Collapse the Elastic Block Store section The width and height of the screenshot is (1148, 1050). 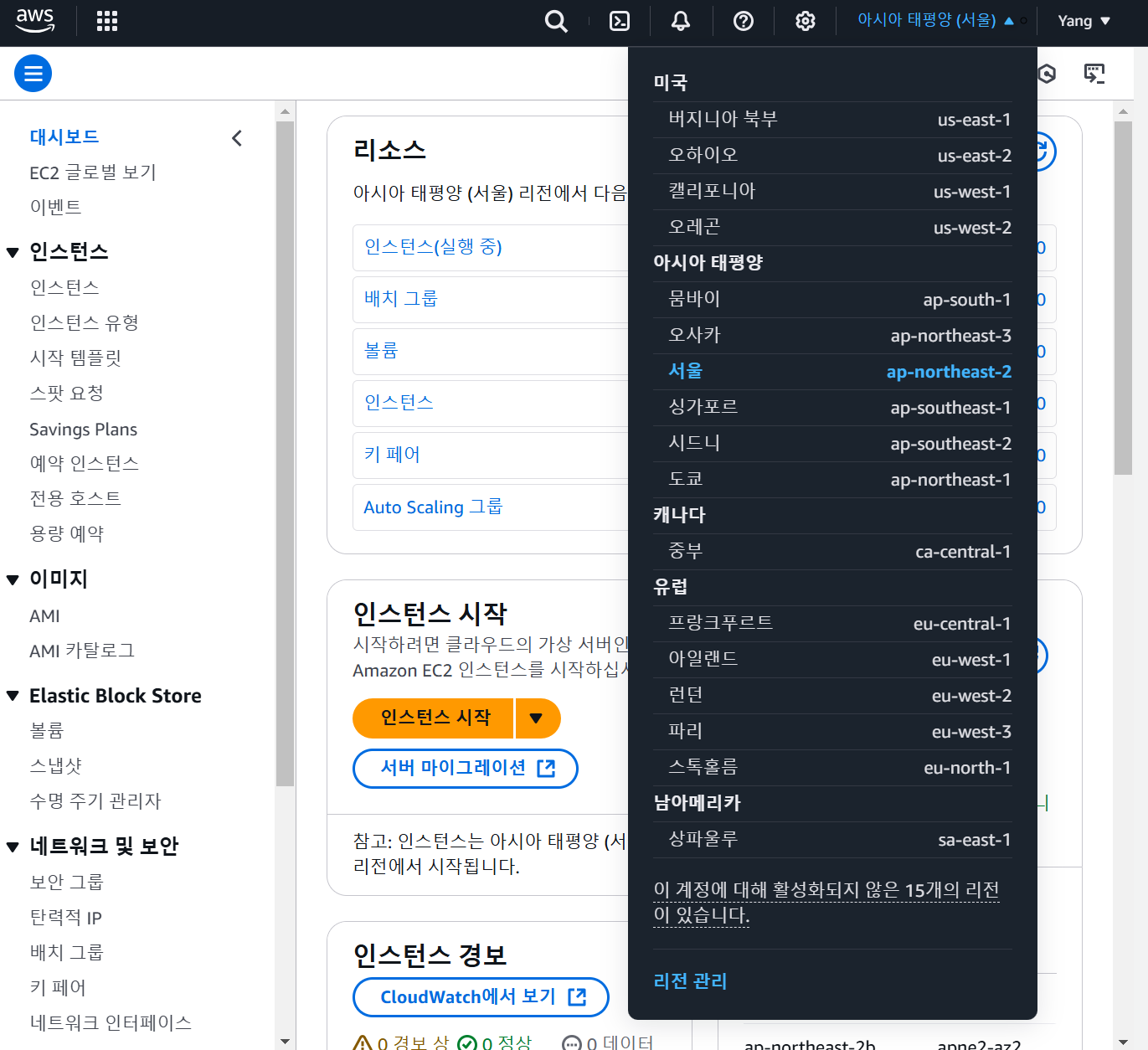pos(13,696)
